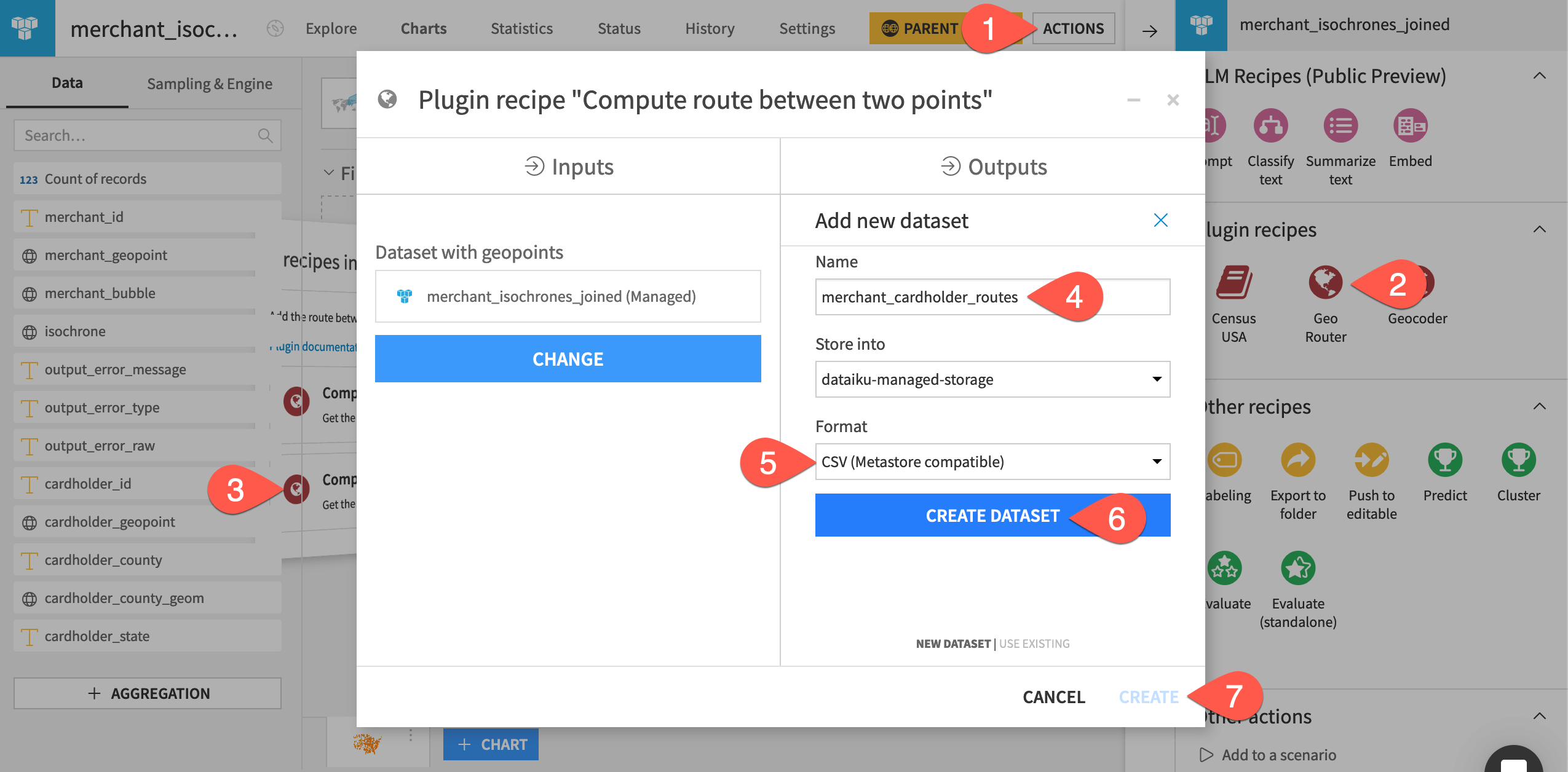
Task: Select the Sampling & Engine tab
Action: (x=209, y=84)
